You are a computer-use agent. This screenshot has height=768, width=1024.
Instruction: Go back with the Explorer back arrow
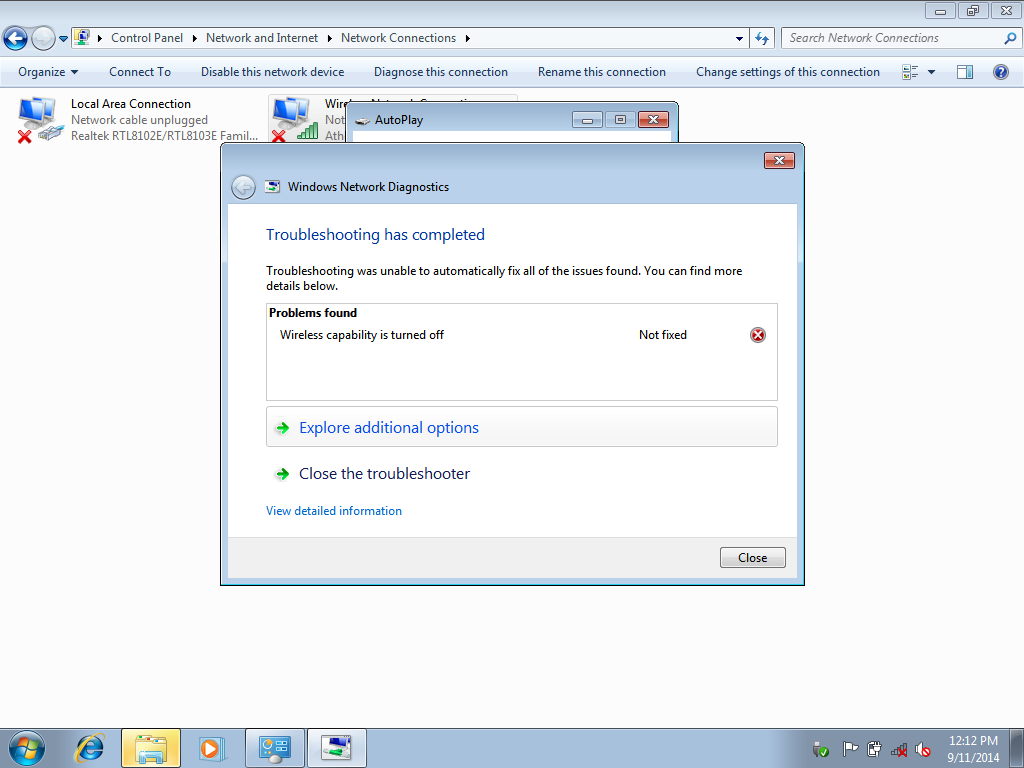[16, 38]
